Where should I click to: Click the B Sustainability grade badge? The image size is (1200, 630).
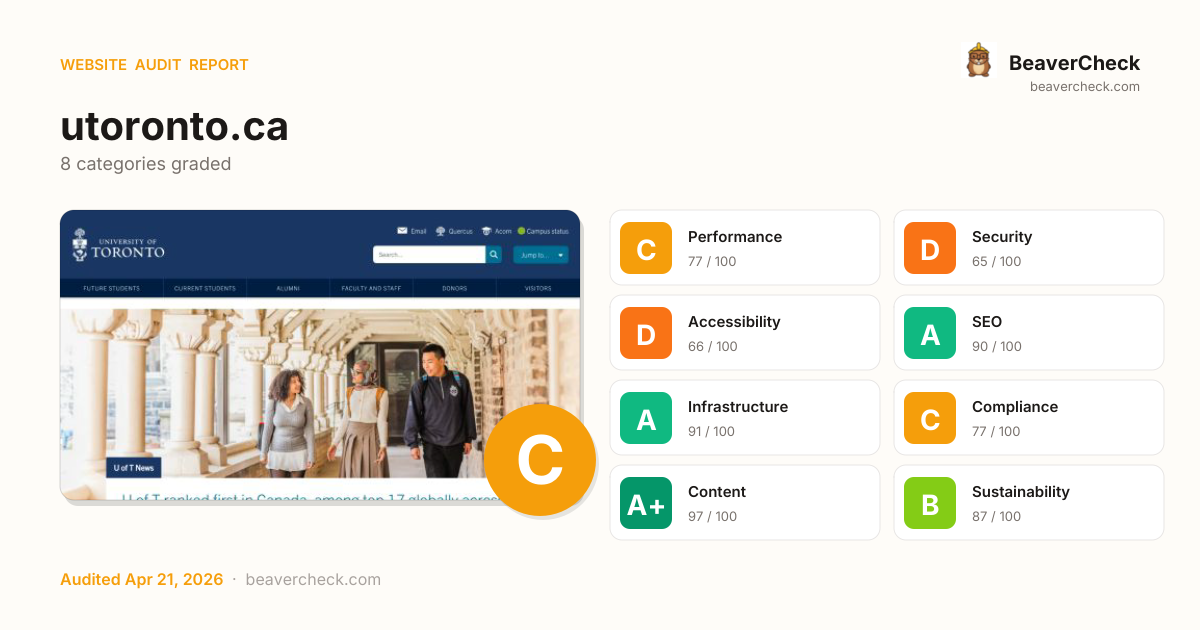click(930, 503)
